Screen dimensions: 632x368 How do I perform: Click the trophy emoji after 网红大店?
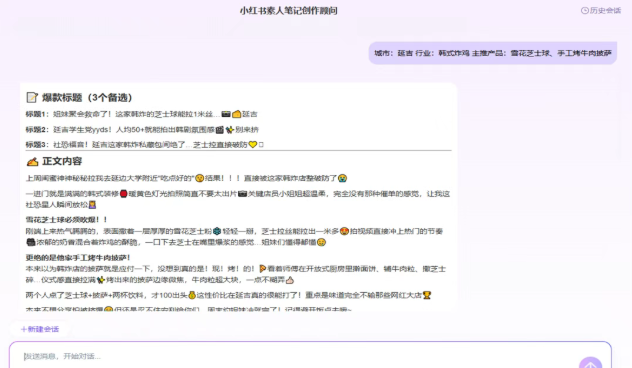click(426, 295)
